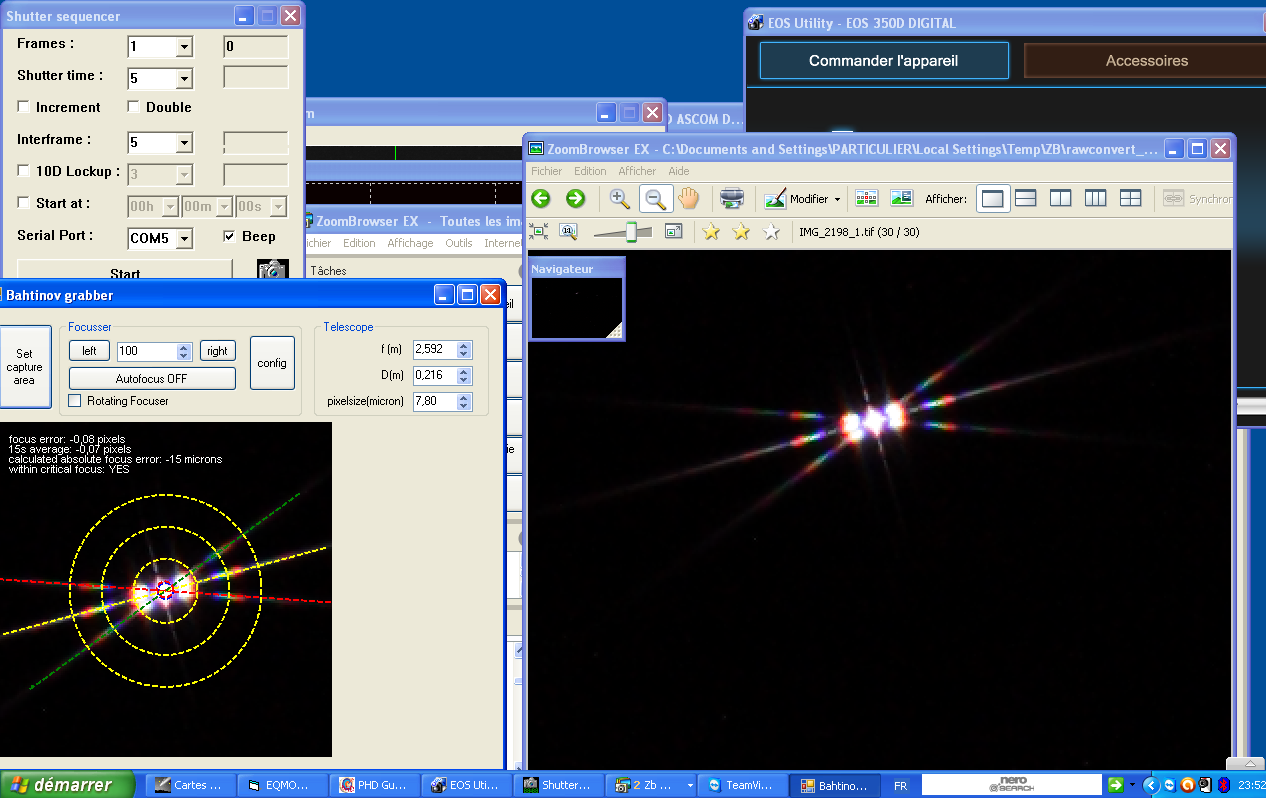Image resolution: width=1266 pixels, height=798 pixels.
Task: Click the white rating star
Action: click(x=771, y=232)
